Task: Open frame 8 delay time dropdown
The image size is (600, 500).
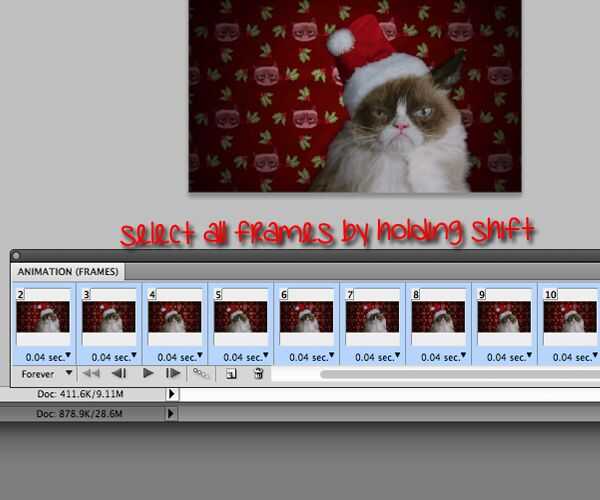Action: 443,357
